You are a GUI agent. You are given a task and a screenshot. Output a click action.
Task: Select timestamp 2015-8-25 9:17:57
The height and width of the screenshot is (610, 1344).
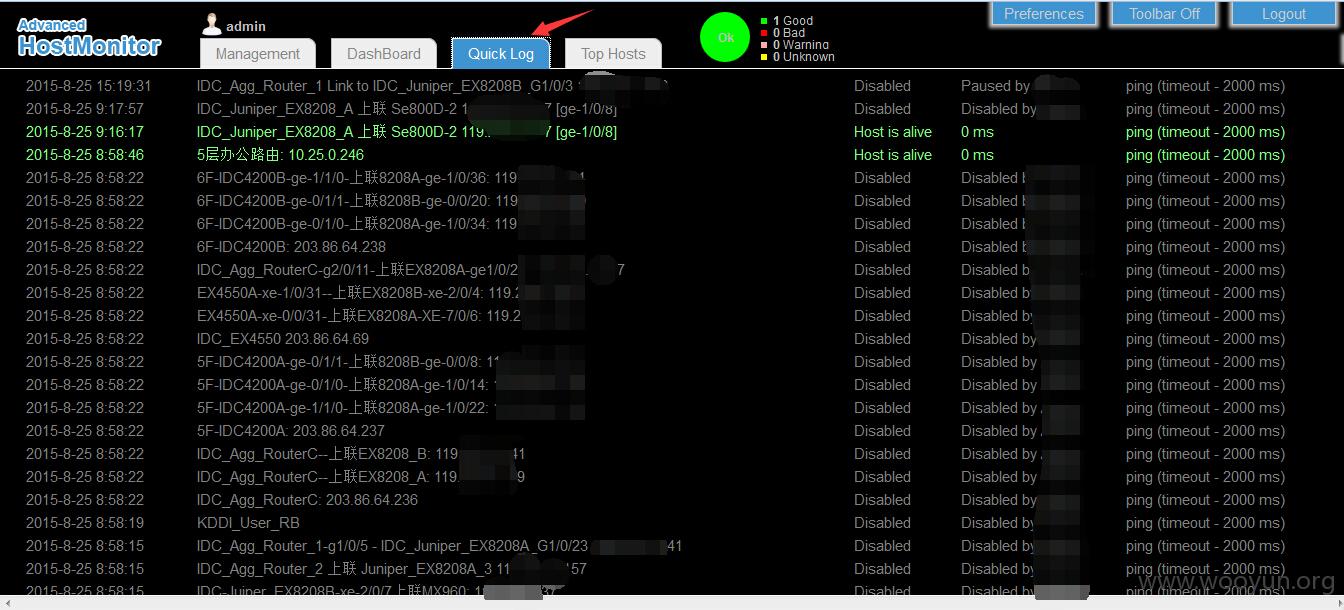pyautogui.click(x=84, y=109)
